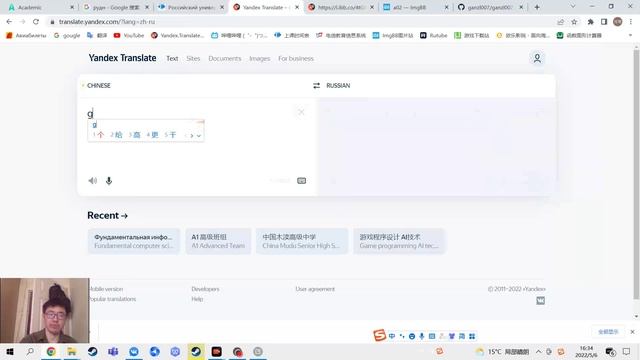Image resolution: width=640 pixels, height=360 pixels.
Task: Switch to the Google search tab
Action: (115, 7)
